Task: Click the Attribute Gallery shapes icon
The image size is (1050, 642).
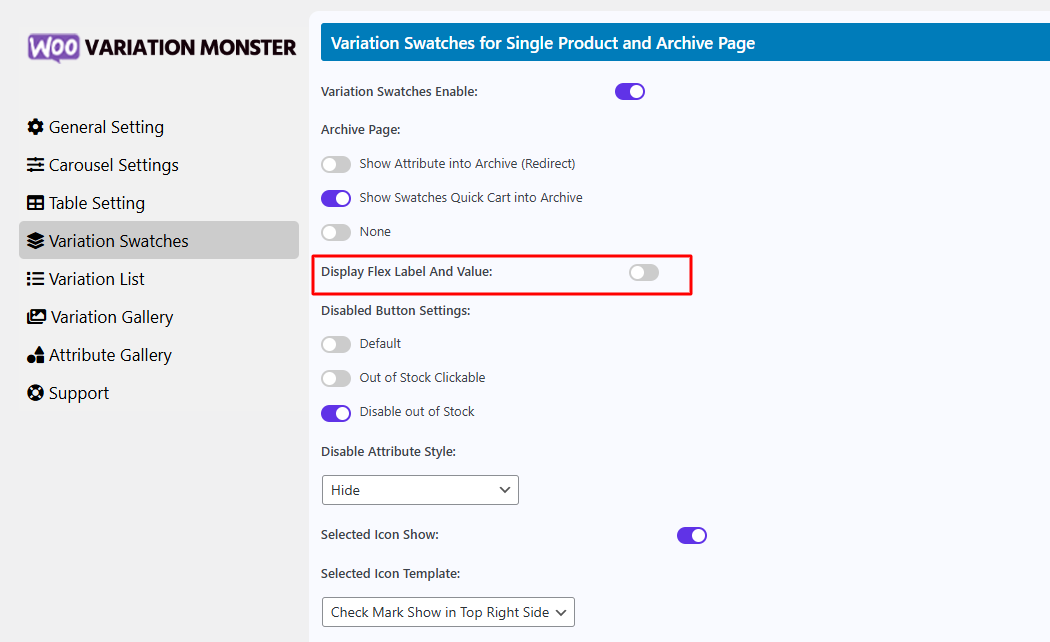Action: click(36, 355)
